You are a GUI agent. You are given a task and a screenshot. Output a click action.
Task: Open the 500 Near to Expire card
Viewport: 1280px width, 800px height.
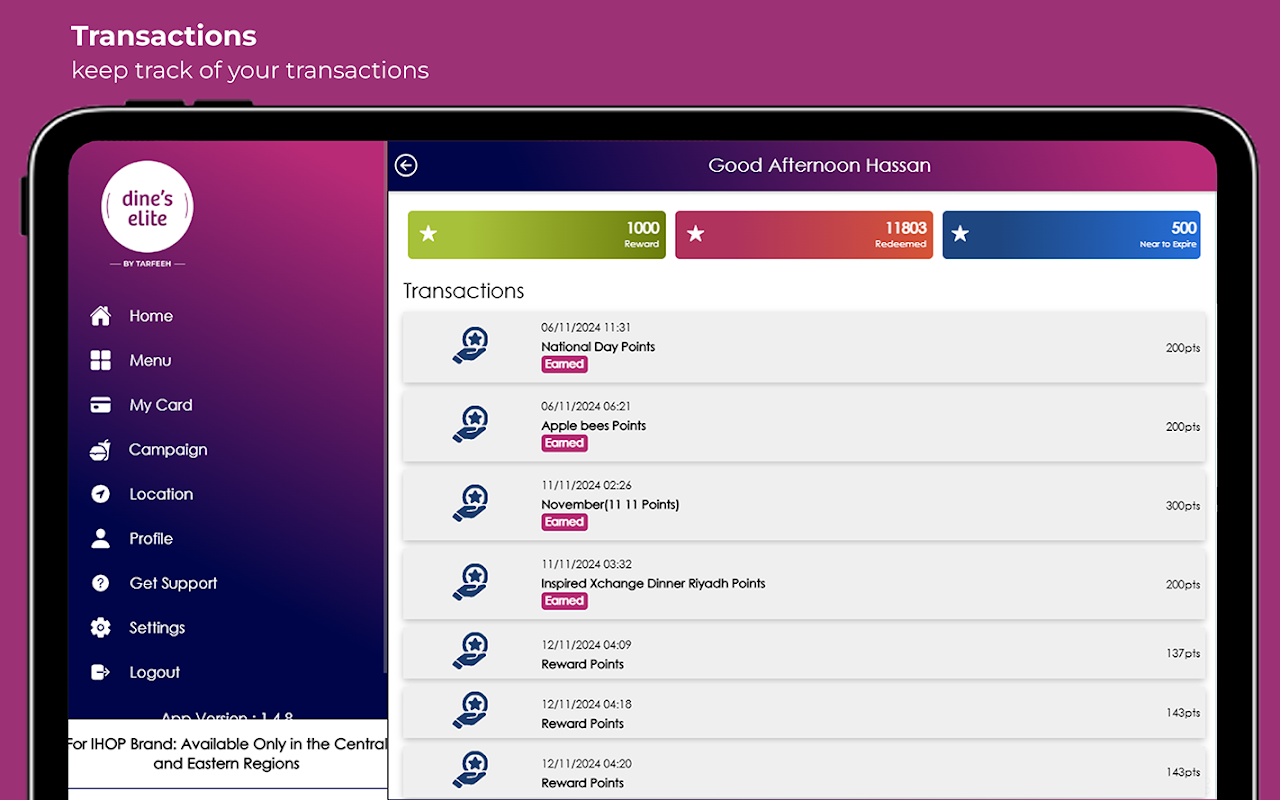pos(1071,235)
